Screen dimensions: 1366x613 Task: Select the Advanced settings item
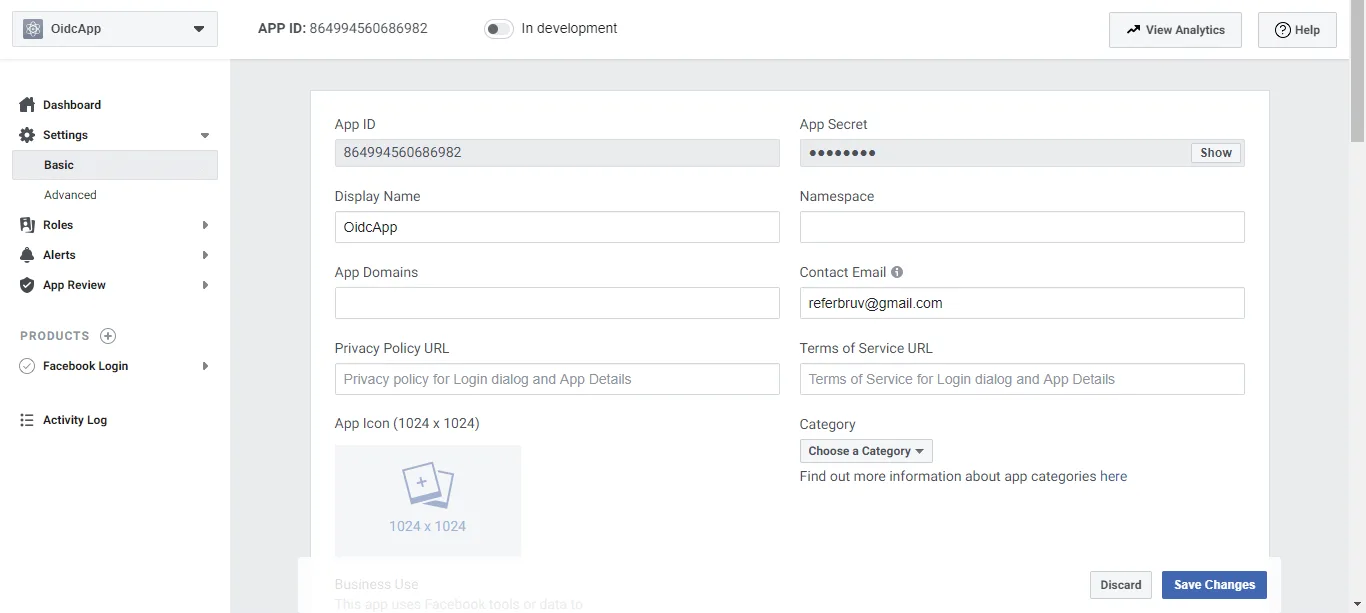(x=70, y=195)
